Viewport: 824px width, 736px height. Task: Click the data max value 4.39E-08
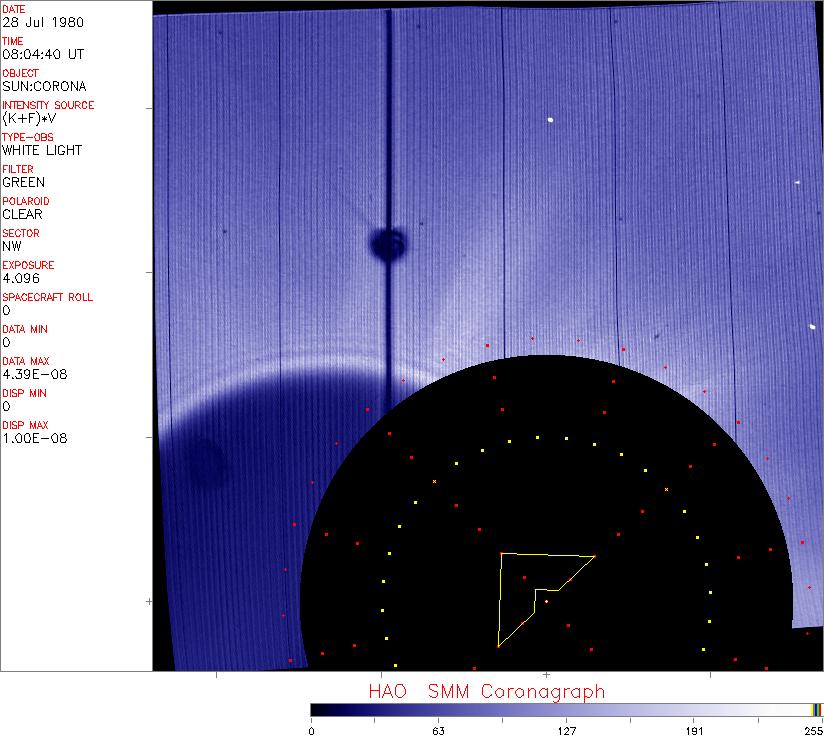click(x=35, y=375)
